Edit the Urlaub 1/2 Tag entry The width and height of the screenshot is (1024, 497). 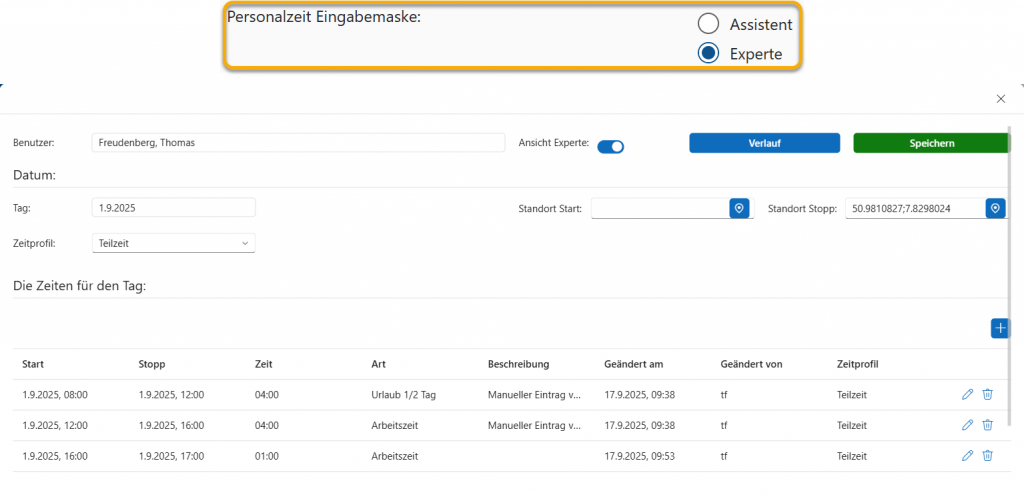point(967,395)
